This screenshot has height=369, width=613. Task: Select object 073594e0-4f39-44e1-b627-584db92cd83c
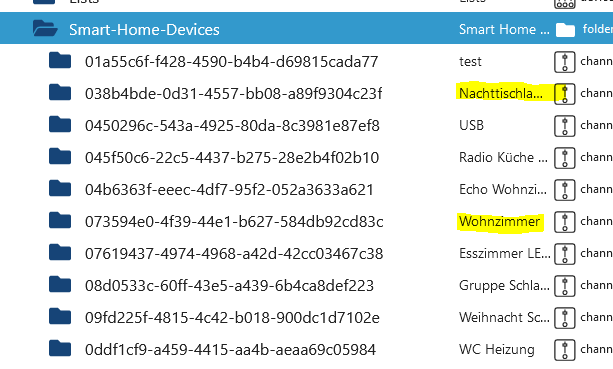click(234, 222)
